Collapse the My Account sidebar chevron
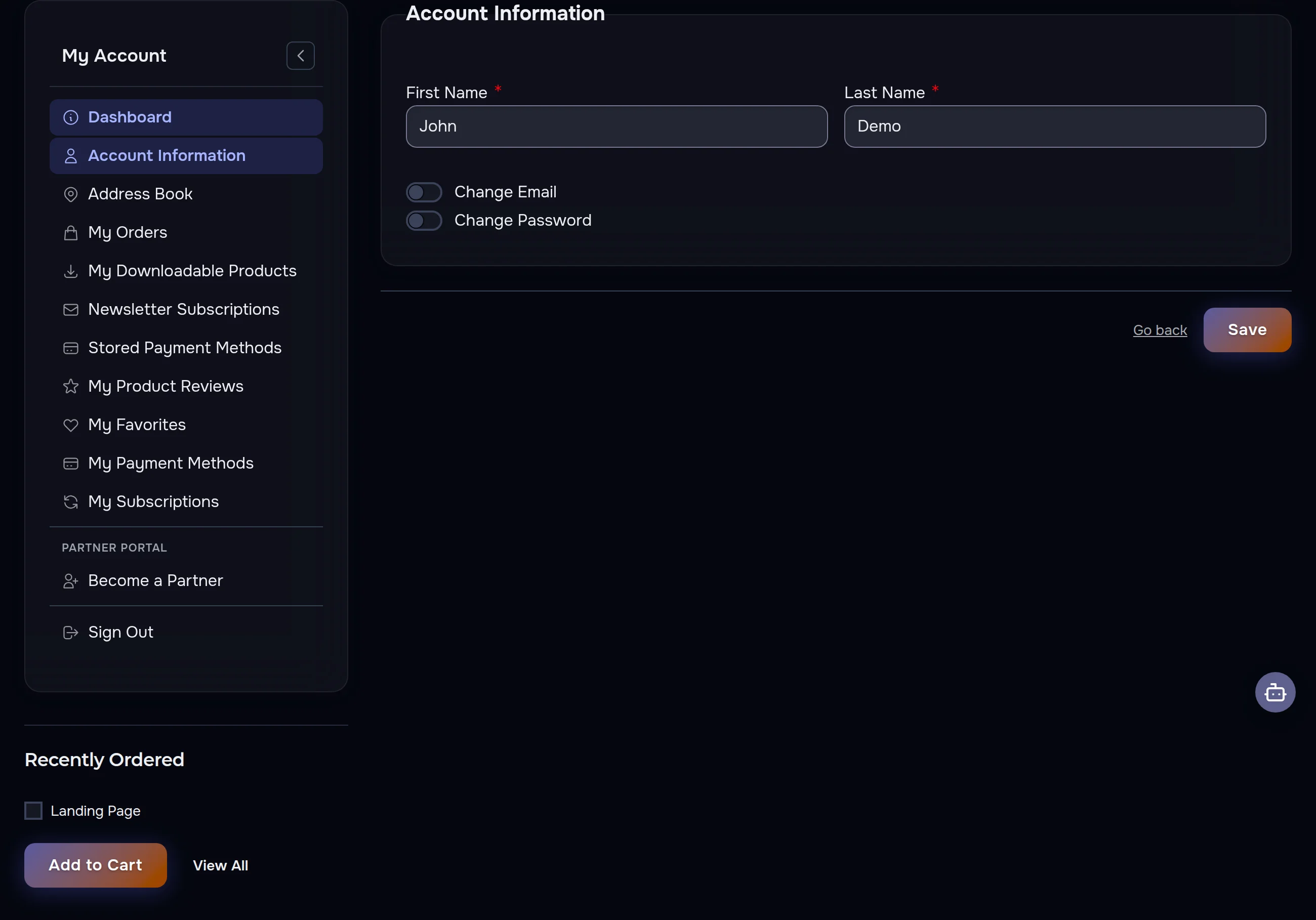This screenshot has height=920, width=1316. (x=300, y=56)
